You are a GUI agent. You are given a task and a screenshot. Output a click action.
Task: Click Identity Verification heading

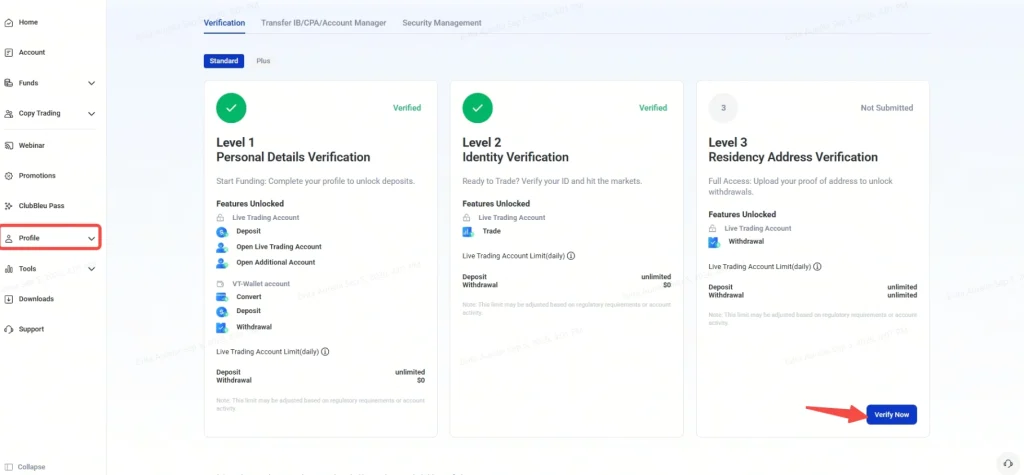pos(515,157)
